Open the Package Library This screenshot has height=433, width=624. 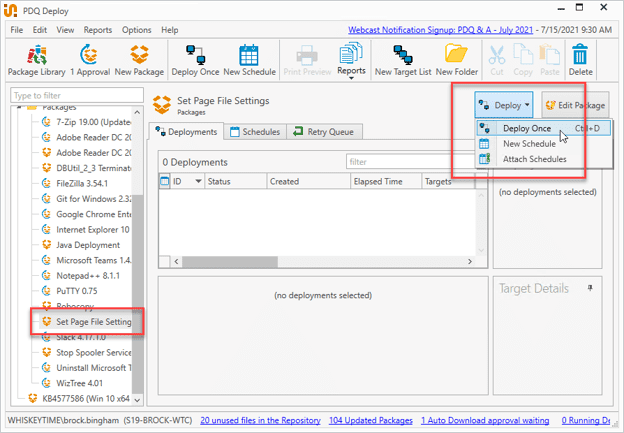(37, 60)
